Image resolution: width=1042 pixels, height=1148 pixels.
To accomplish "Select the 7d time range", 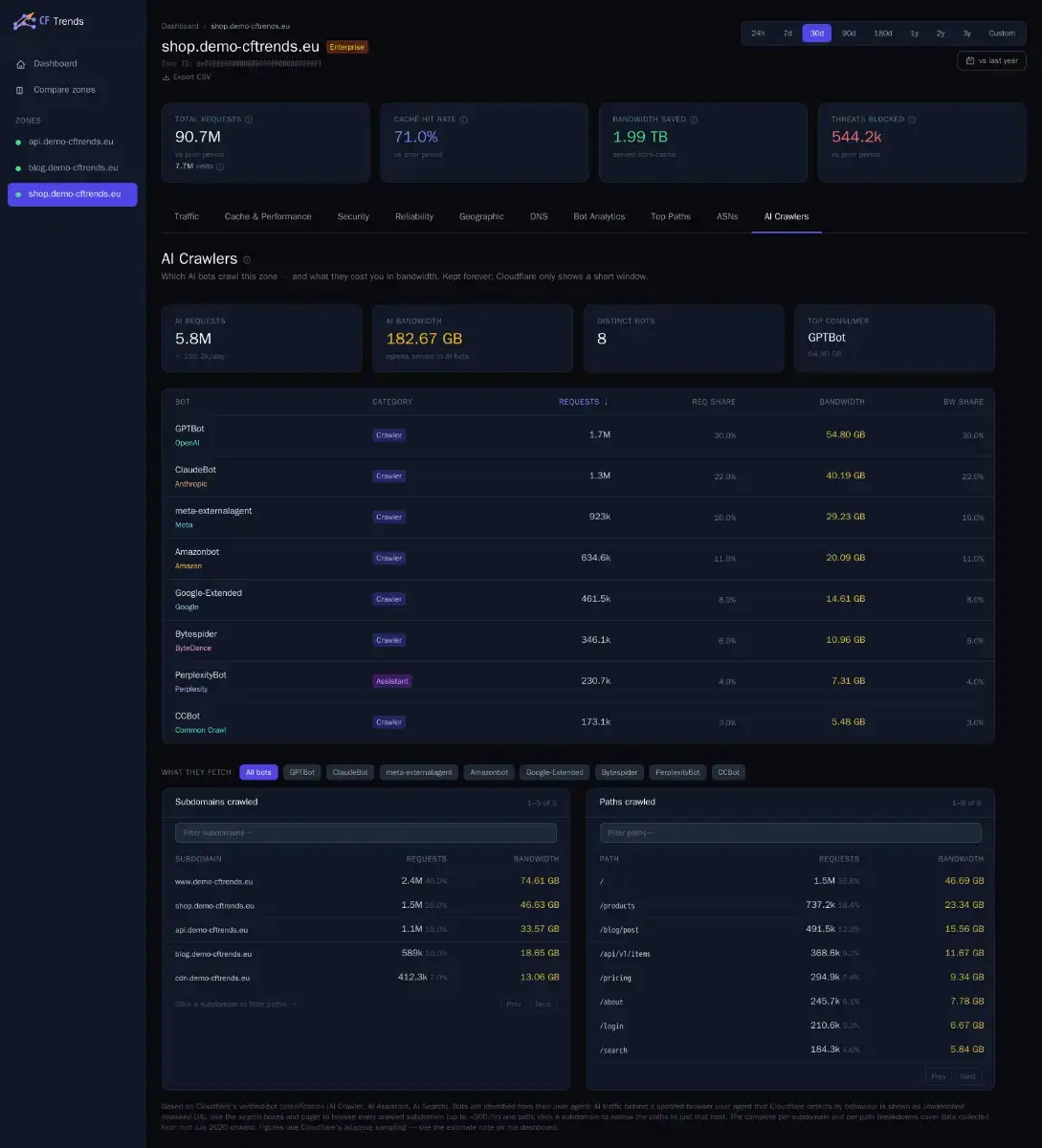I will click(787, 33).
